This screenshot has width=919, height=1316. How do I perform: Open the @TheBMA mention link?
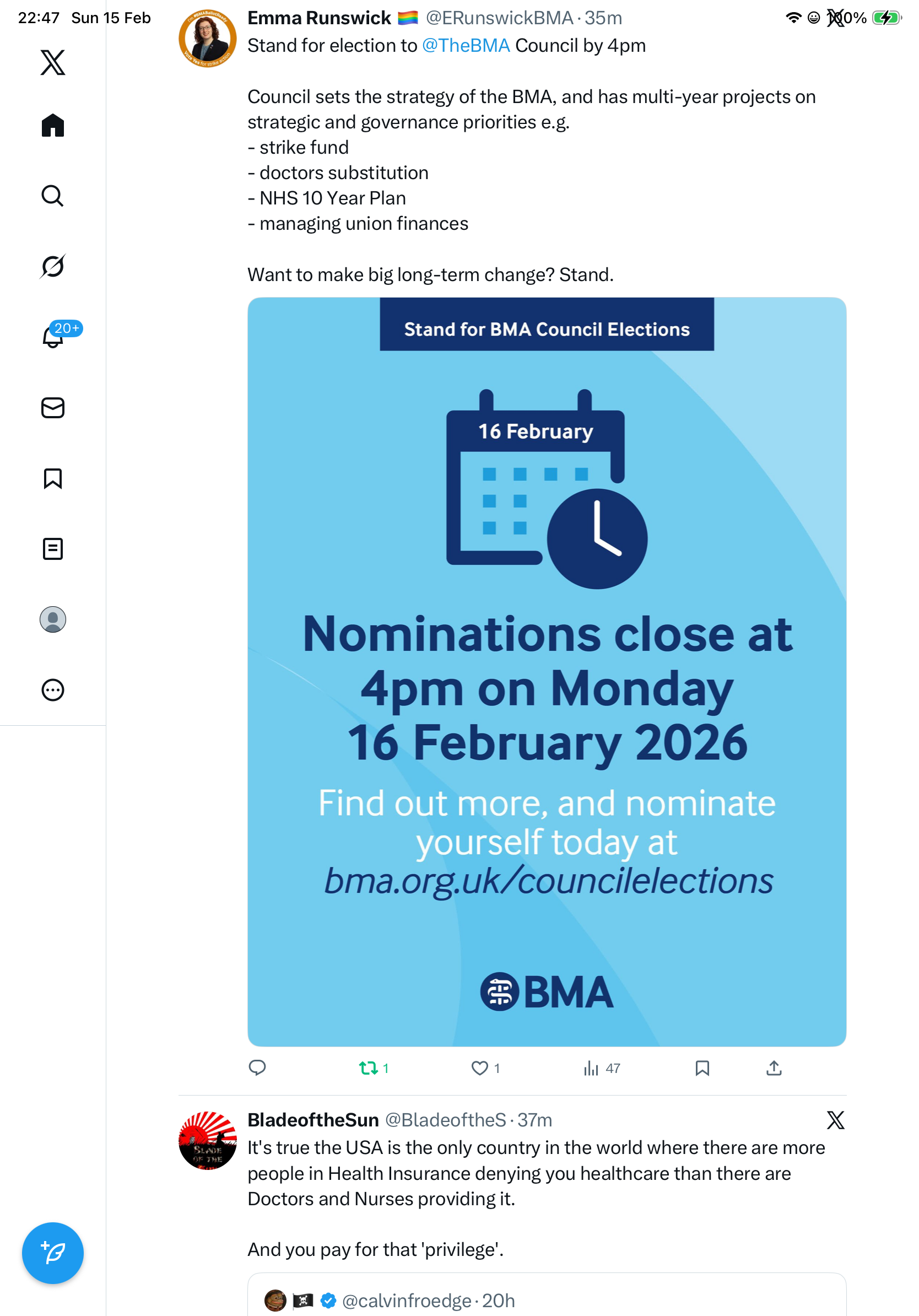pyautogui.click(x=465, y=46)
